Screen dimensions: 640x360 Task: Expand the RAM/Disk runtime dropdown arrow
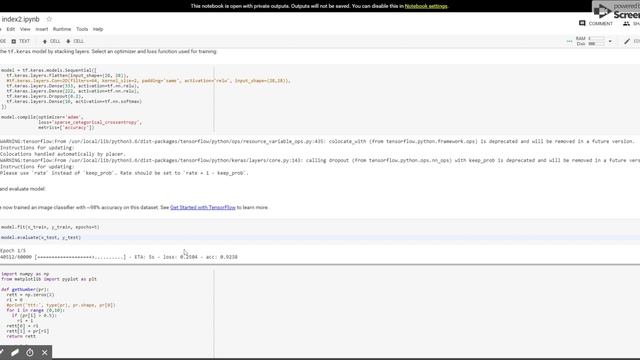pyautogui.click(x=610, y=41)
